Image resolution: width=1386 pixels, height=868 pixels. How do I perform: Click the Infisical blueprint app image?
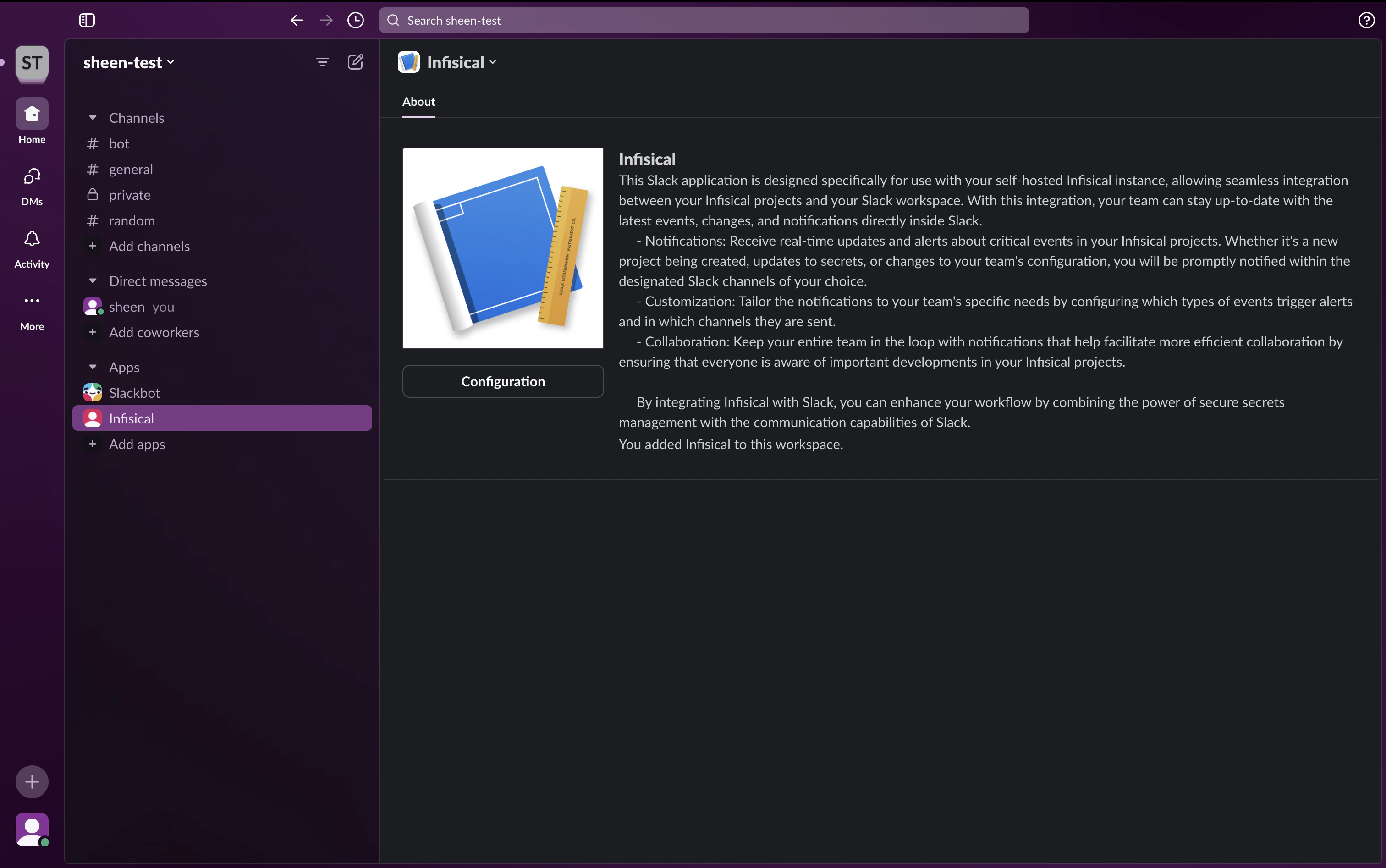(503, 248)
